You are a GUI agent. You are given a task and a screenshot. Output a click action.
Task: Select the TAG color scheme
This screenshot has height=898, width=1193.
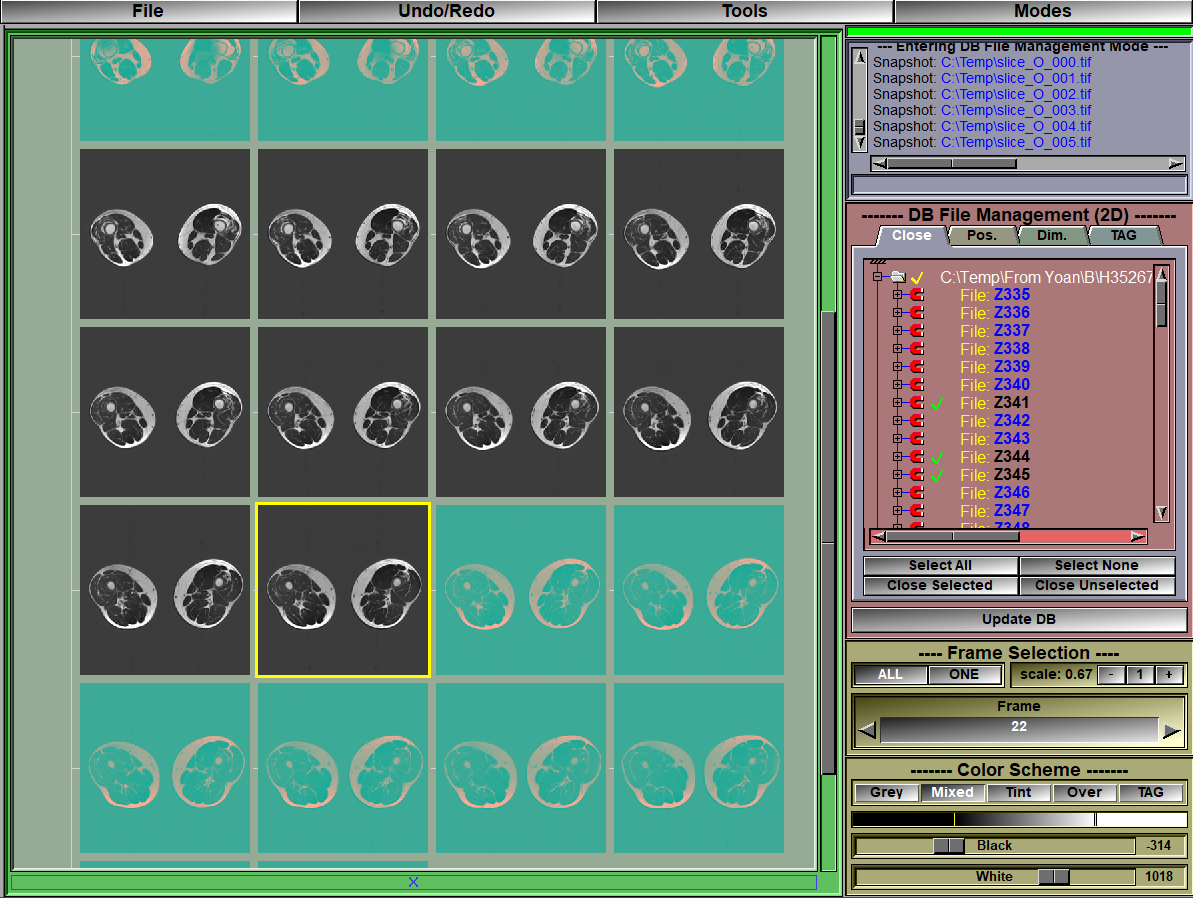[1150, 792]
